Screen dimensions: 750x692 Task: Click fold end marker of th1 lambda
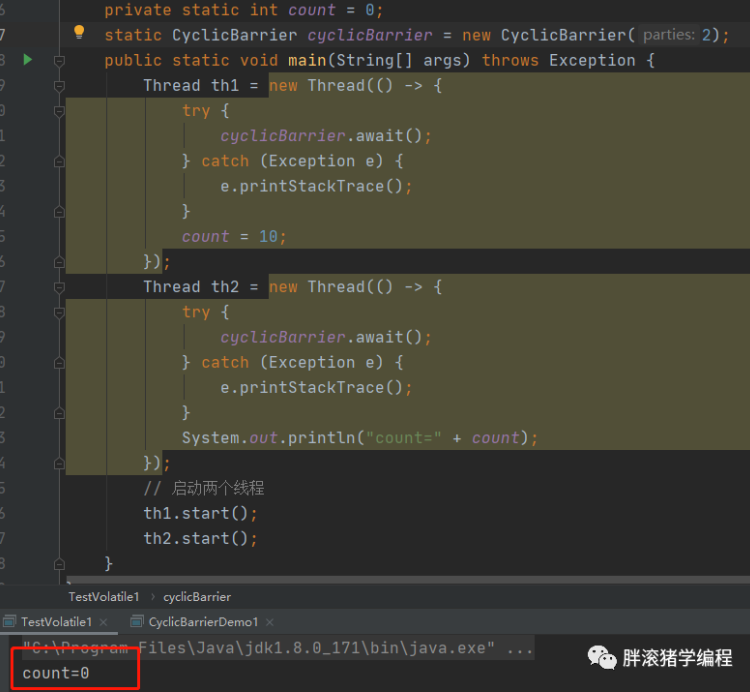(x=59, y=262)
